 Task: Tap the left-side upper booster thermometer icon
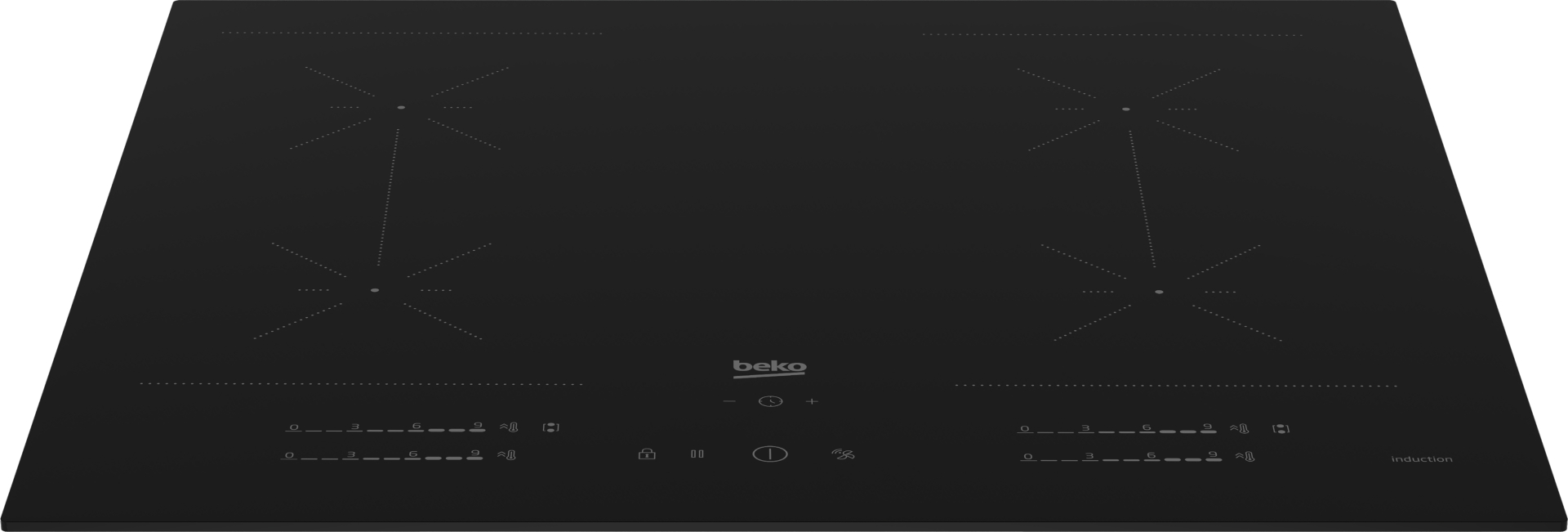509,427
